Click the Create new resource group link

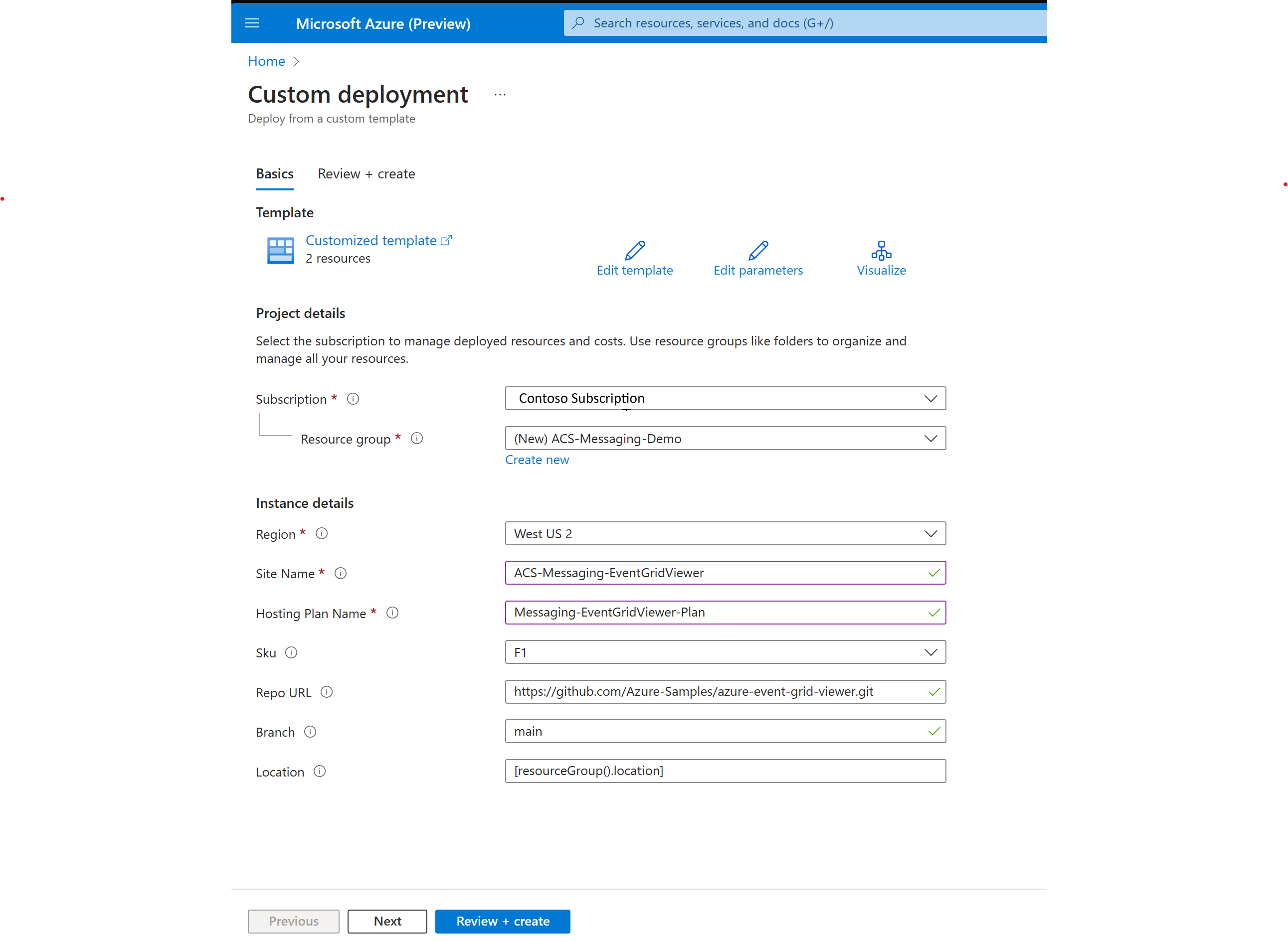pyautogui.click(x=537, y=460)
